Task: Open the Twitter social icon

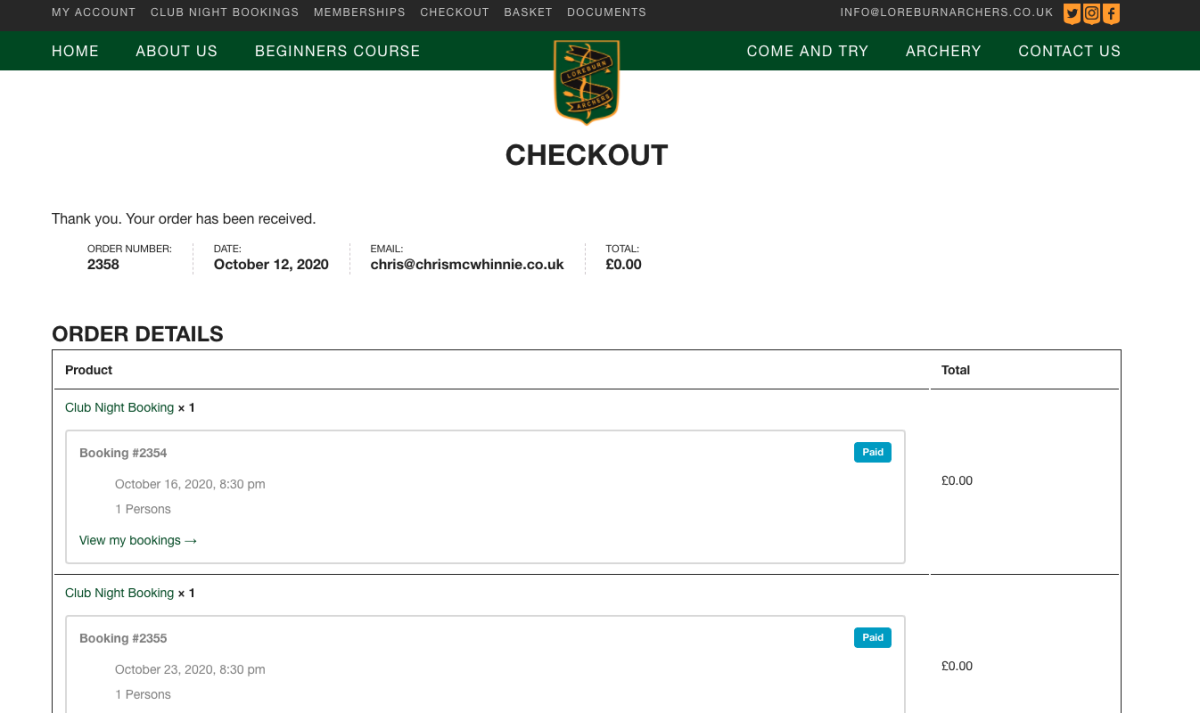Action: pos(1072,14)
